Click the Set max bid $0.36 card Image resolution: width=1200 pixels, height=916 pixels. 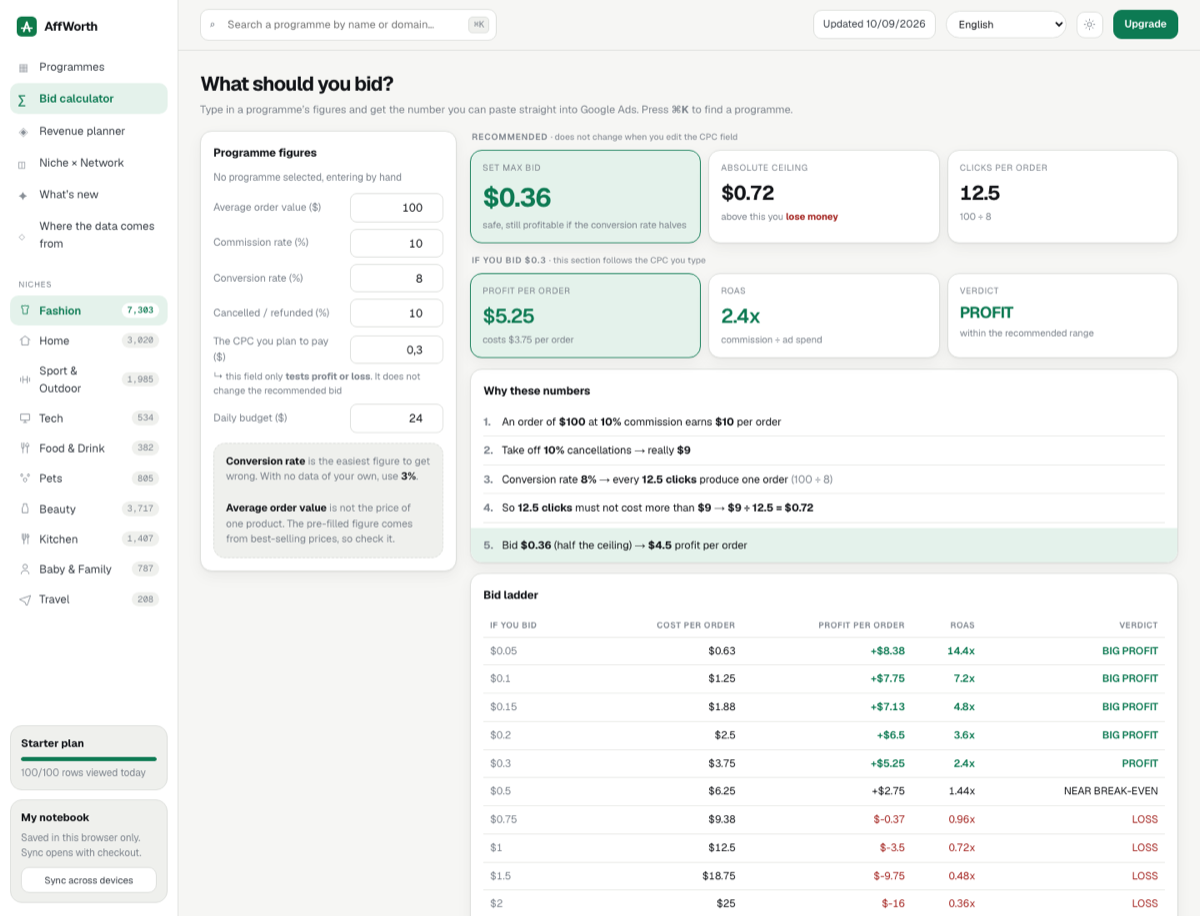click(585, 196)
